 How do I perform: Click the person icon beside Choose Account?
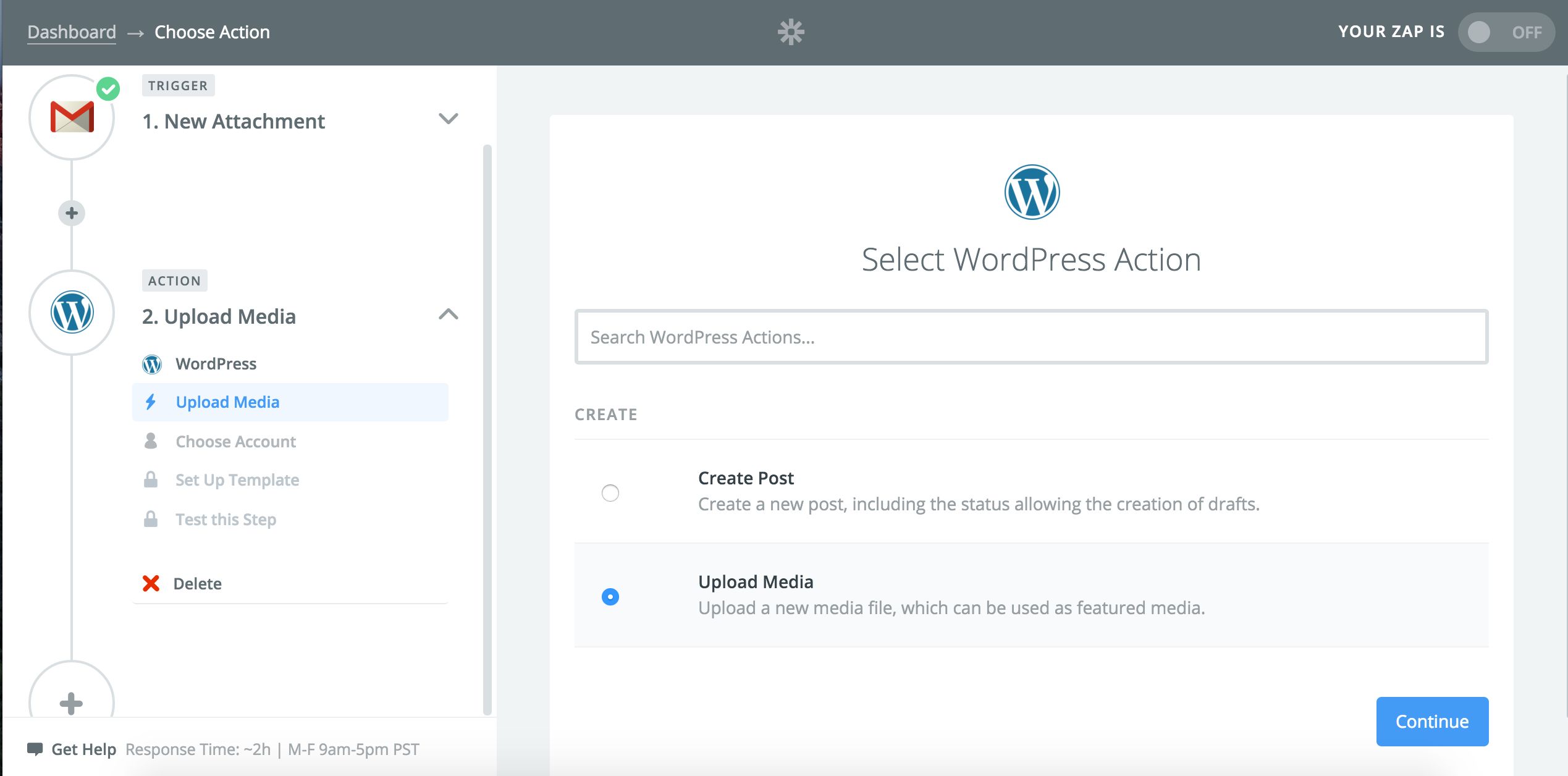click(x=150, y=441)
